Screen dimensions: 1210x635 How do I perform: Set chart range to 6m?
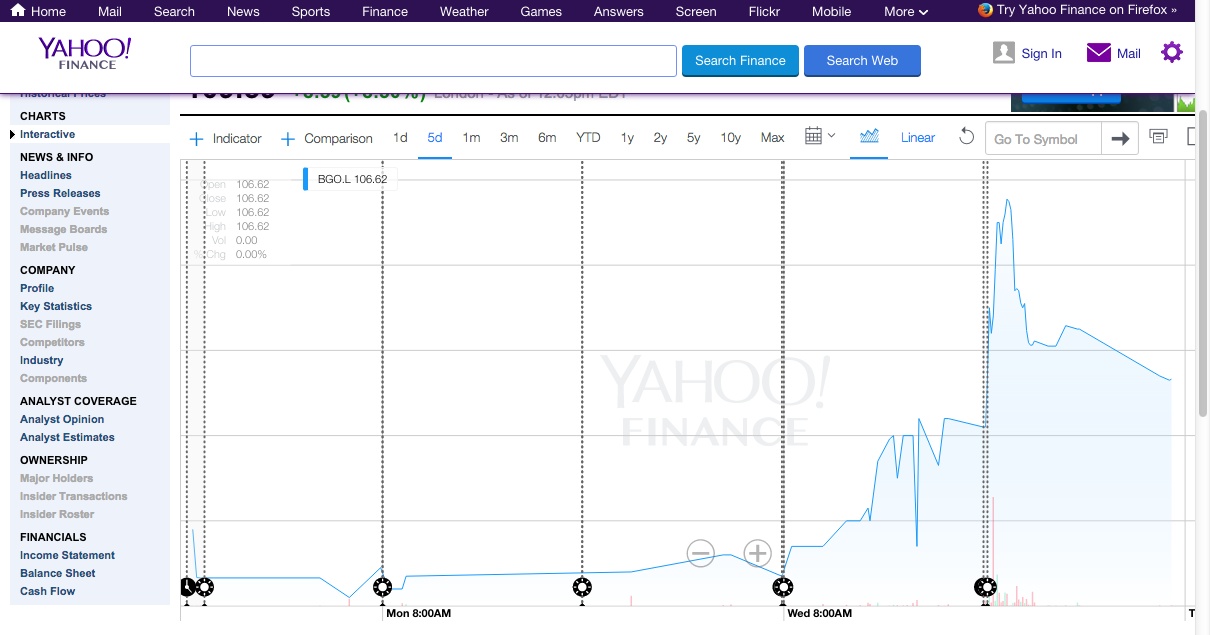pyautogui.click(x=547, y=138)
